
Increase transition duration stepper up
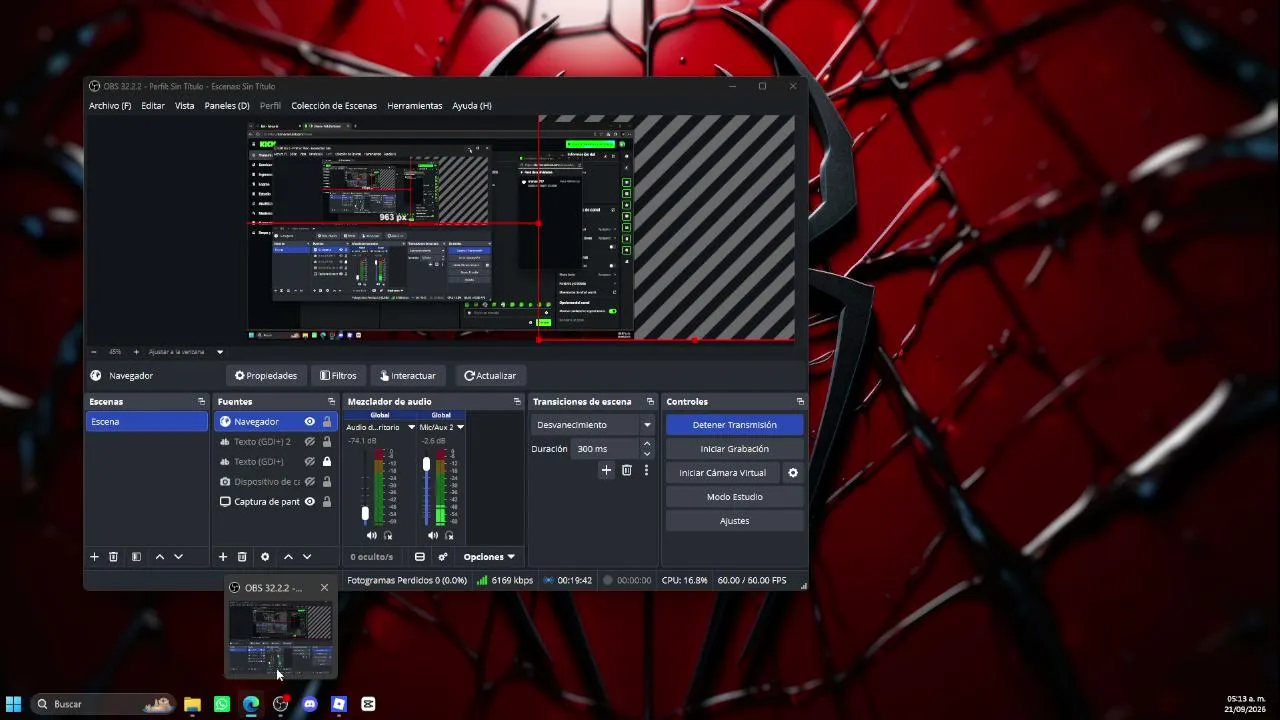pos(647,444)
